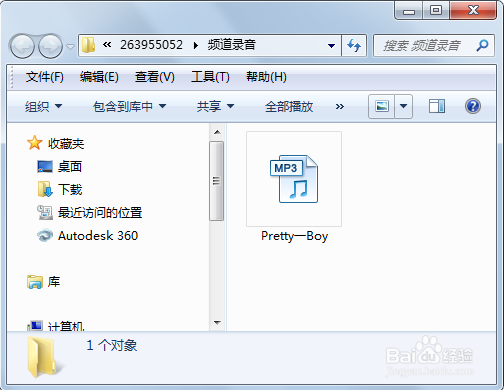Select 收藏夹 in navigation pane
The width and height of the screenshot is (504, 390).
point(66,144)
